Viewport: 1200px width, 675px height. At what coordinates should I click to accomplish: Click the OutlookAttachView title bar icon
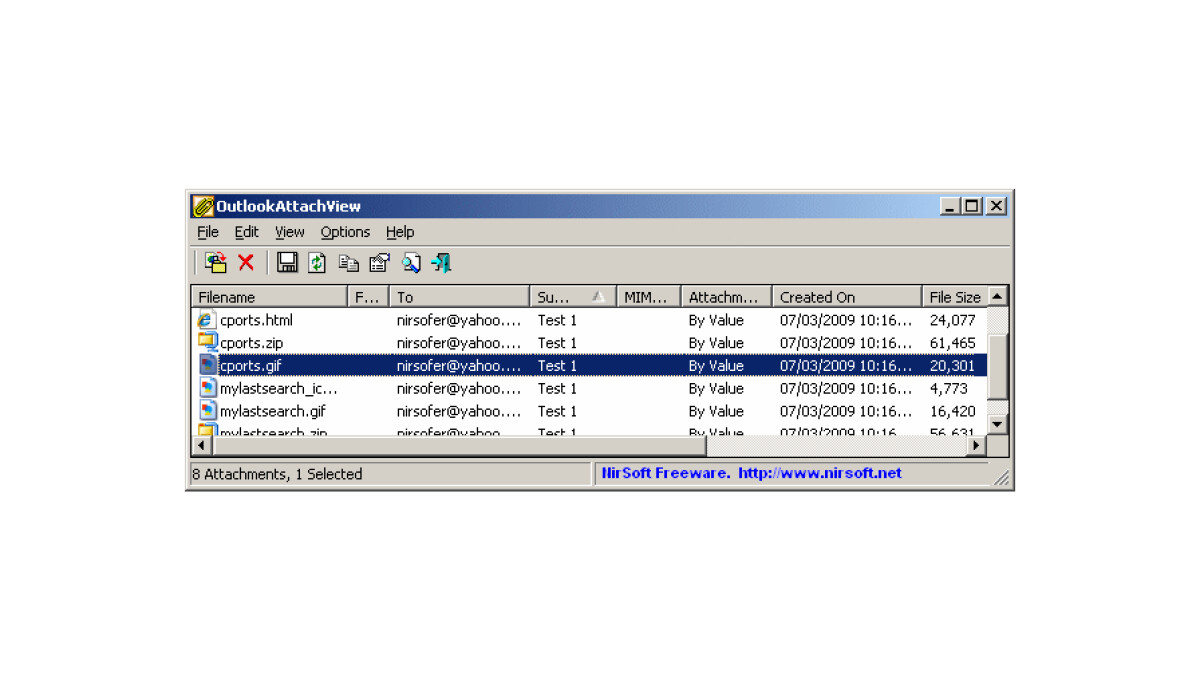203,206
